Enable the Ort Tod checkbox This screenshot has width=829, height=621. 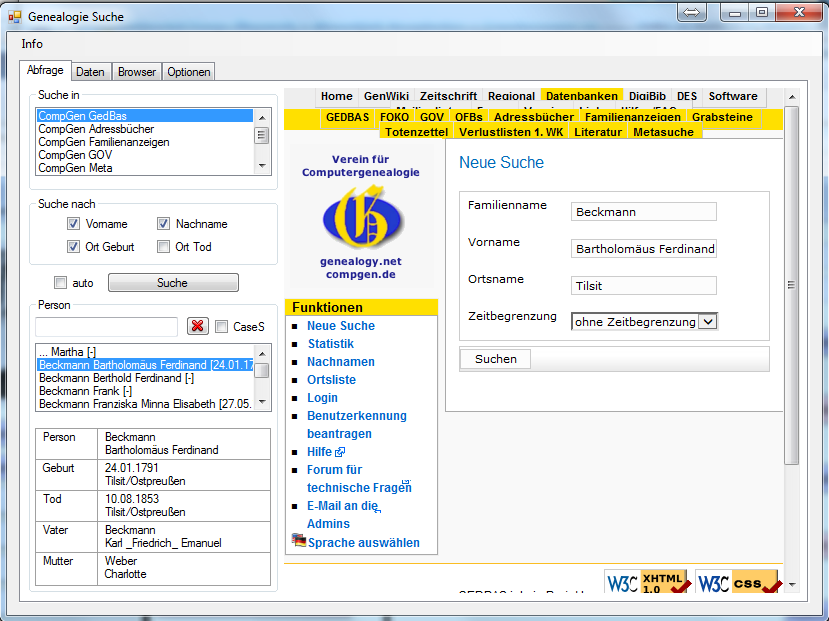[163, 247]
